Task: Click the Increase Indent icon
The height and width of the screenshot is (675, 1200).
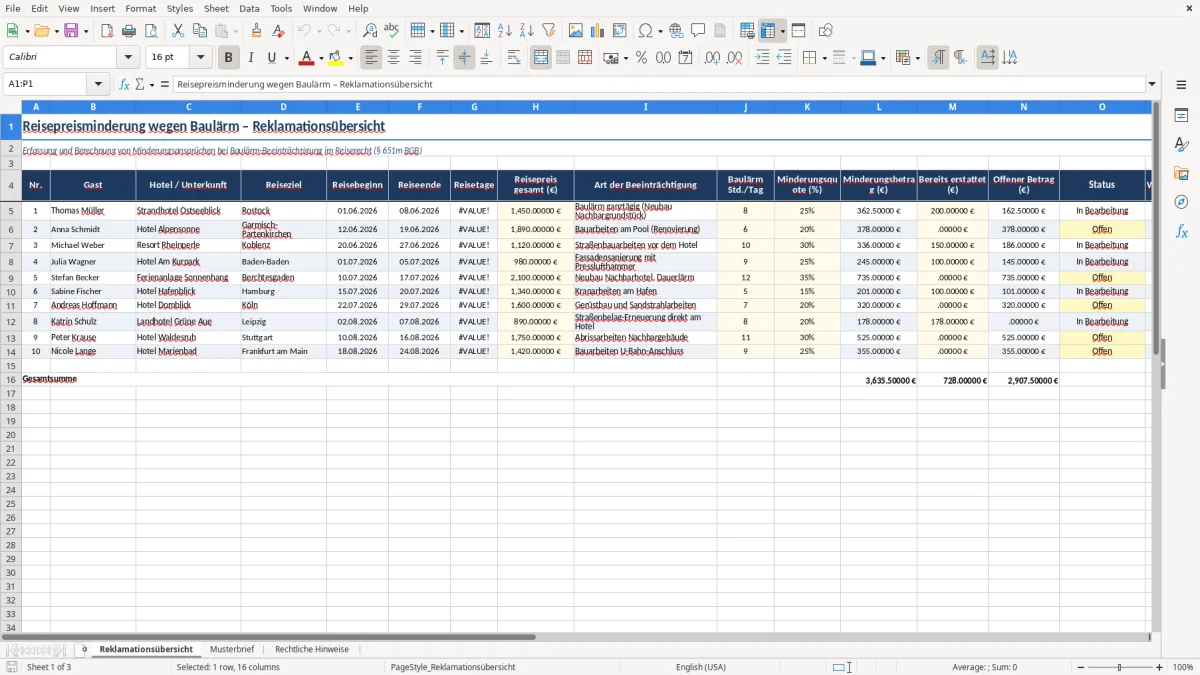Action: tap(762, 58)
